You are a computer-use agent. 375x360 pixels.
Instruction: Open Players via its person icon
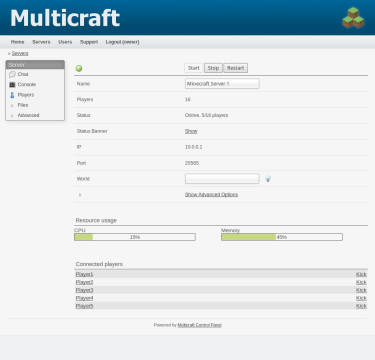[x=12, y=95]
